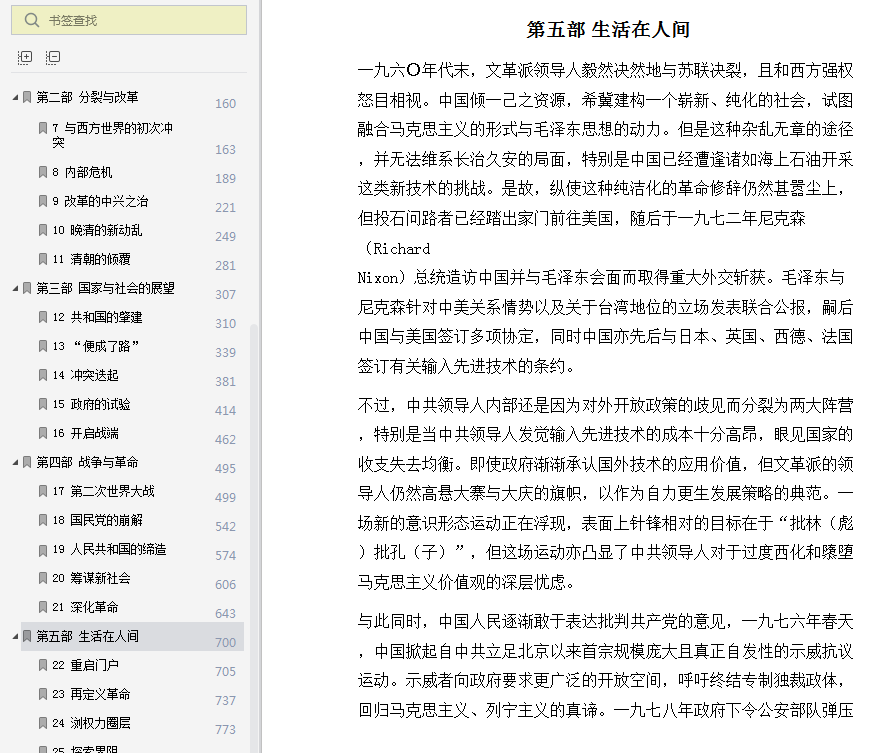
Task: Open bookmark 13 "便成了路"
Action: [96, 346]
